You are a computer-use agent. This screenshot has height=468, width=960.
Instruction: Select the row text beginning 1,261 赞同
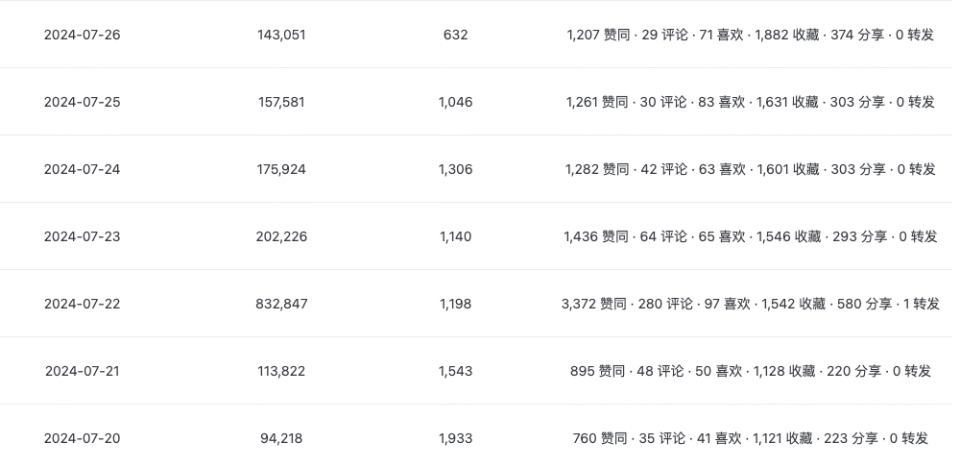click(x=750, y=102)
